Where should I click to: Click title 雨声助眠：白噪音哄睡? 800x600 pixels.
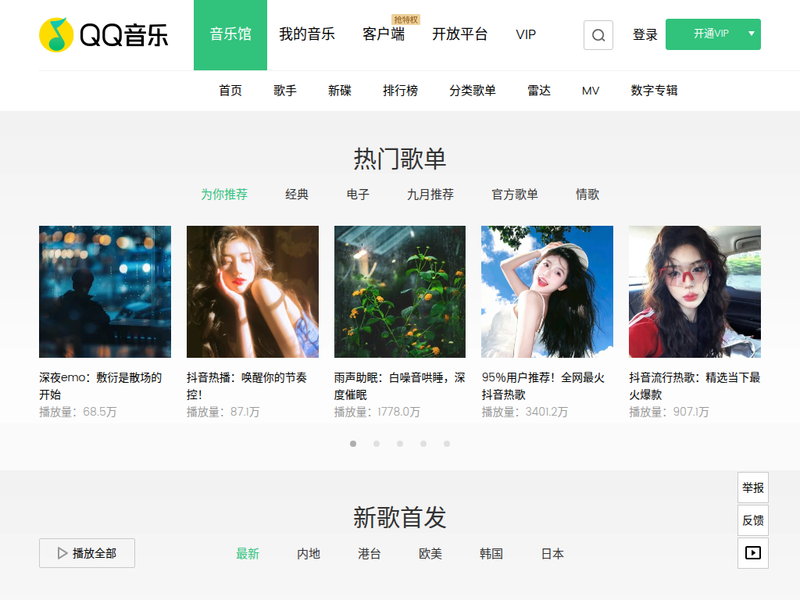point(399,386)
